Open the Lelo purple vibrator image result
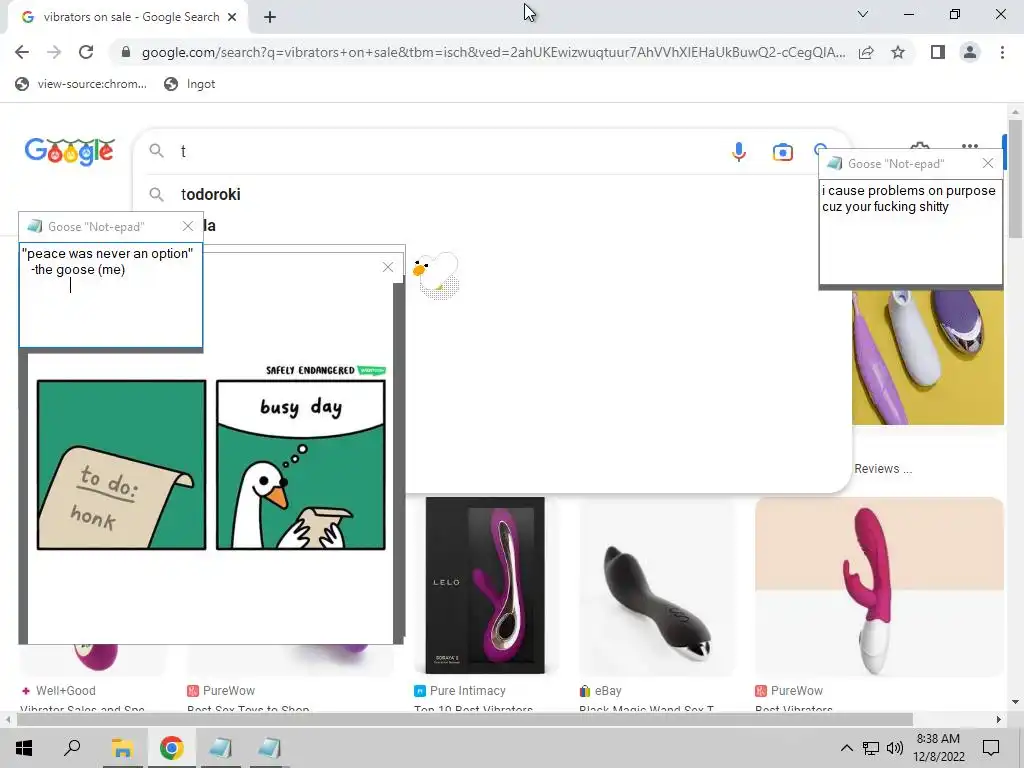 [485, 585]
